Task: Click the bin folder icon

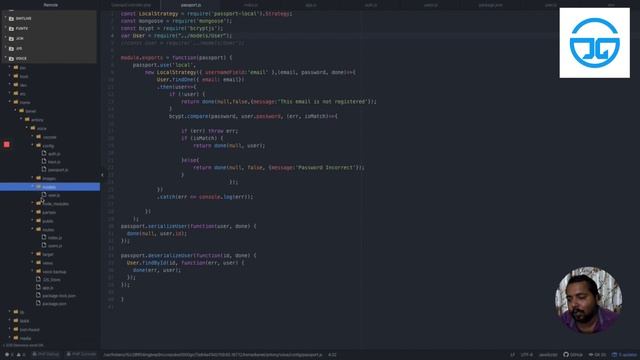Action: 16,67
